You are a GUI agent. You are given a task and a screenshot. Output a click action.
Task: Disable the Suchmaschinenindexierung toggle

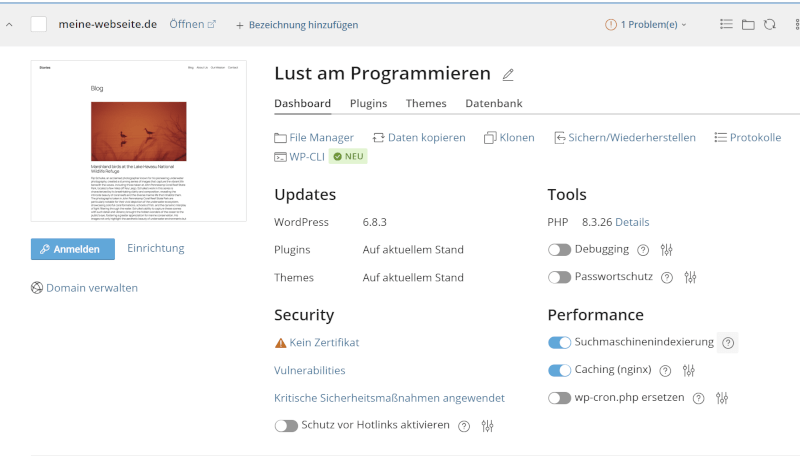pyautogui.click(x=559, y=343)
